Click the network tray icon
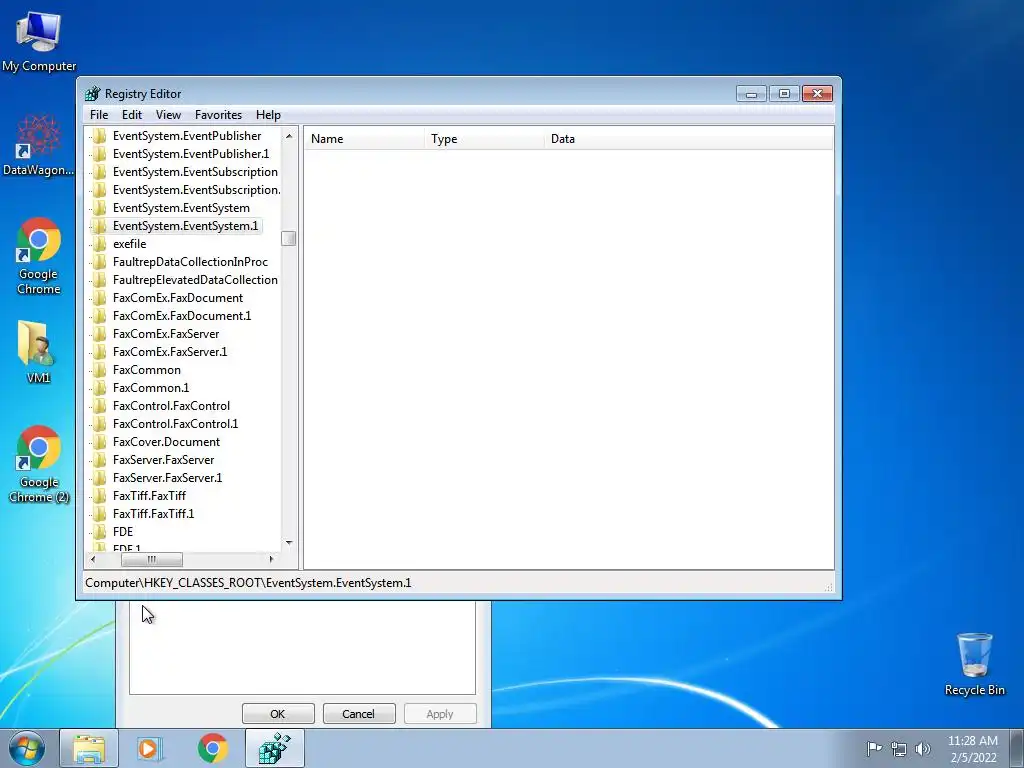Viewport: 1024px width, 768px height. click(x=899, y=749)
